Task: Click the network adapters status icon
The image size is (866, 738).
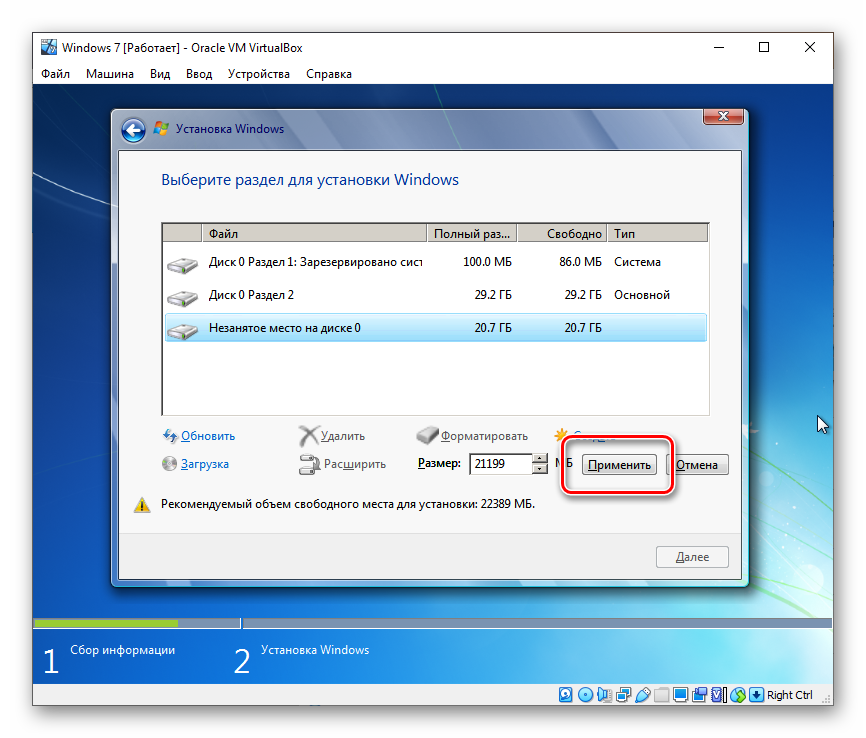Action: pos(624,694)
